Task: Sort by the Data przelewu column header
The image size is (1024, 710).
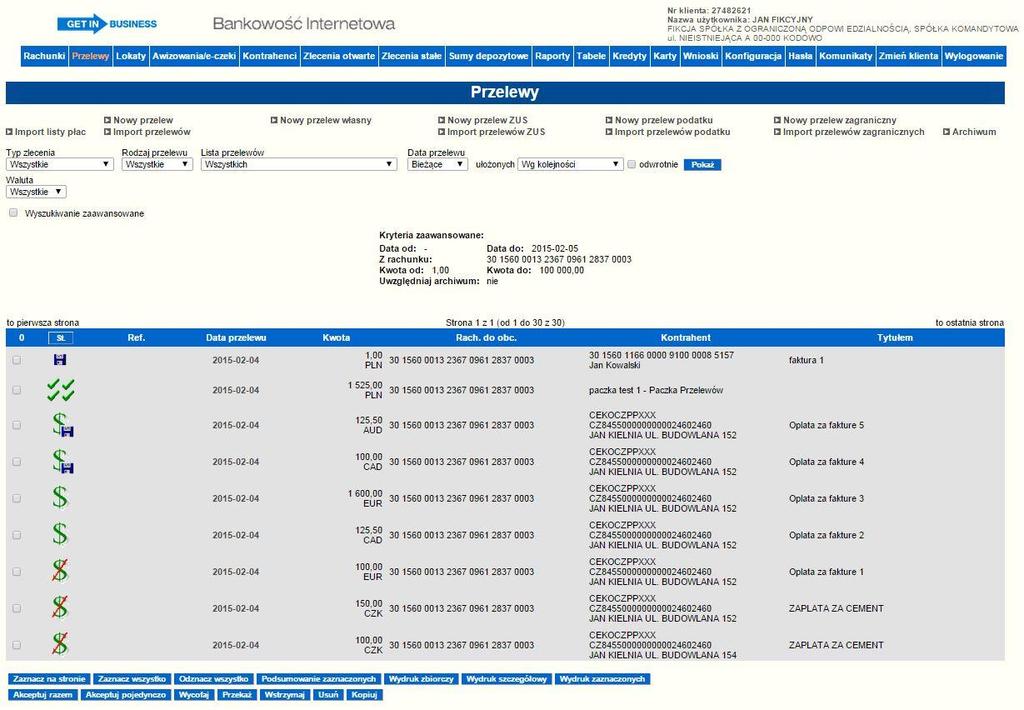Action: click(236, 338)
